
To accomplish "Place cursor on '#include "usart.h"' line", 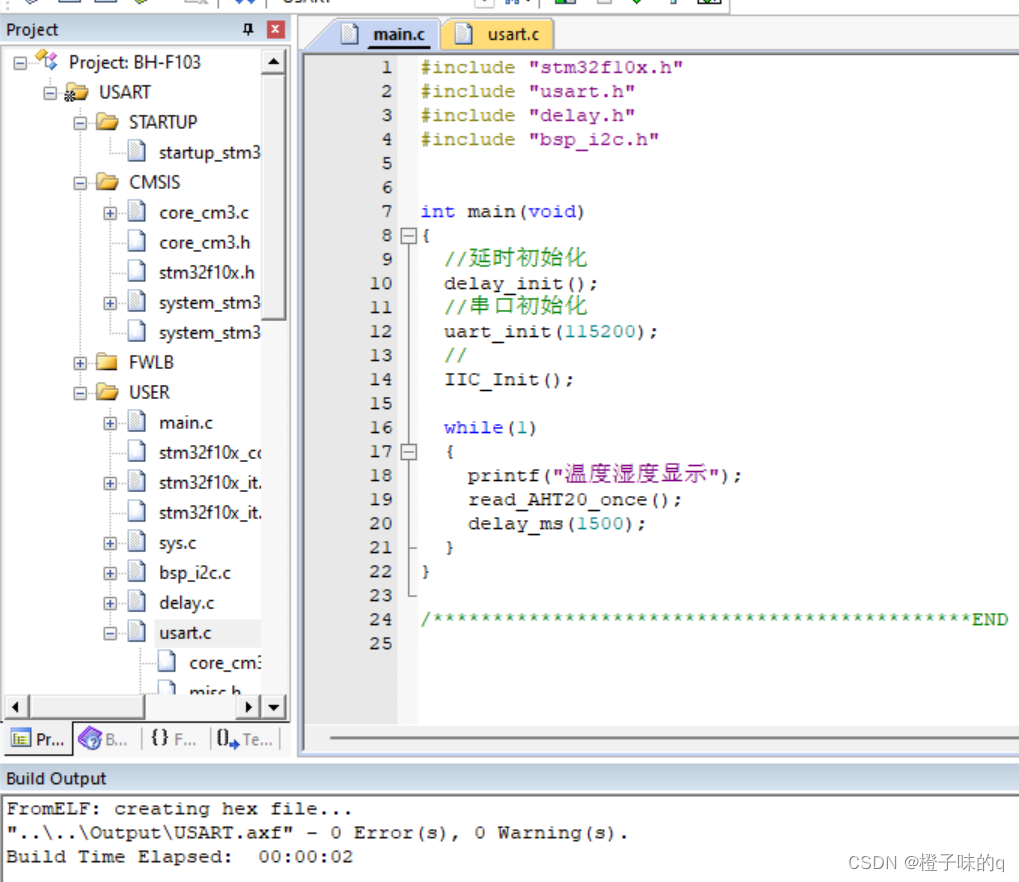I will (527, 91).
